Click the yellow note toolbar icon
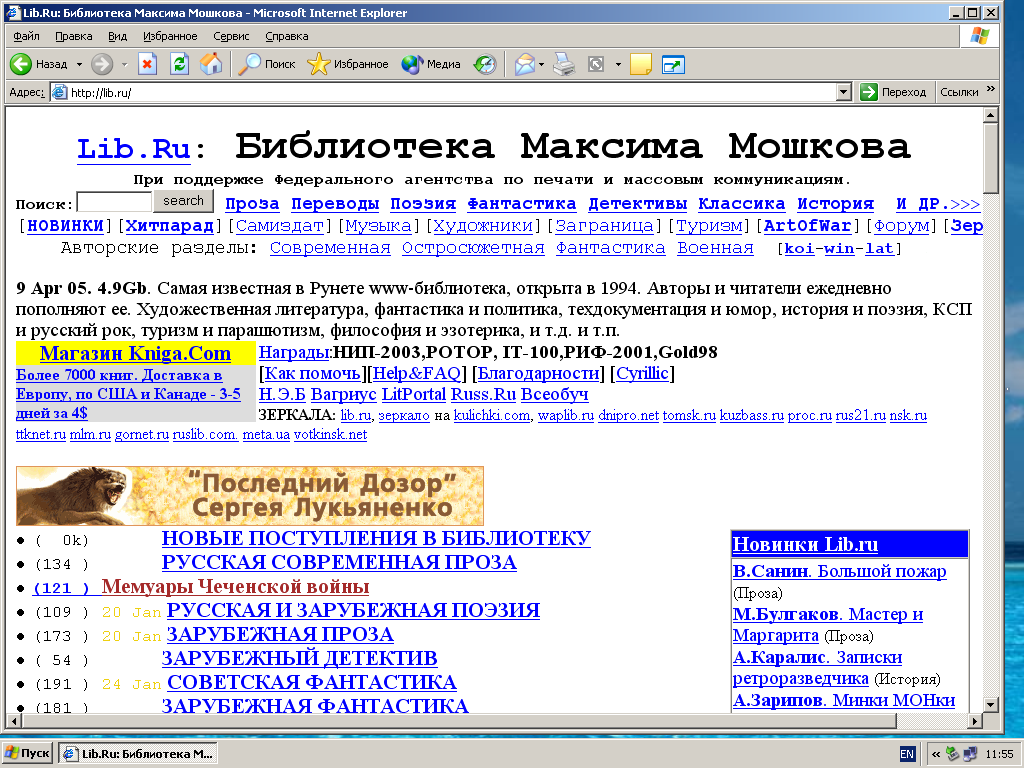Screen dimensions: 1024x768 pos(641,64)
